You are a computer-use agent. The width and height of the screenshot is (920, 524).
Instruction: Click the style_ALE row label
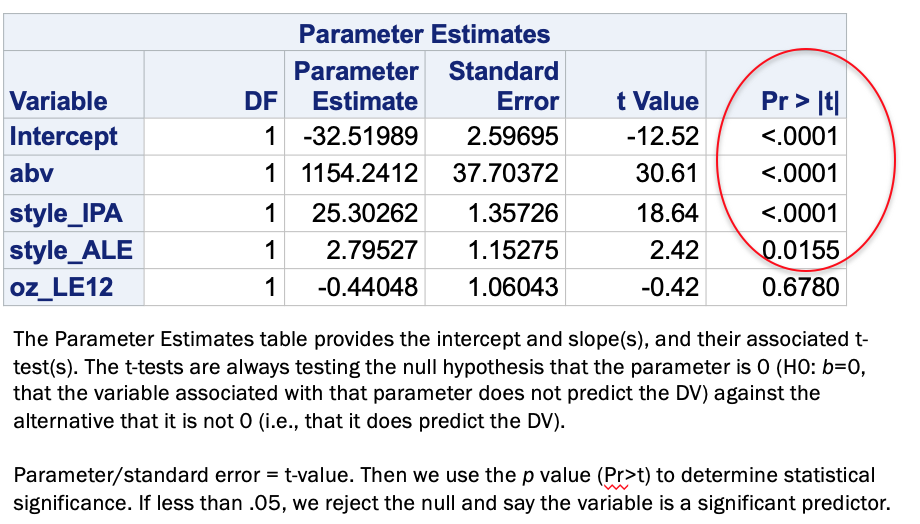[x=71, y=251]
